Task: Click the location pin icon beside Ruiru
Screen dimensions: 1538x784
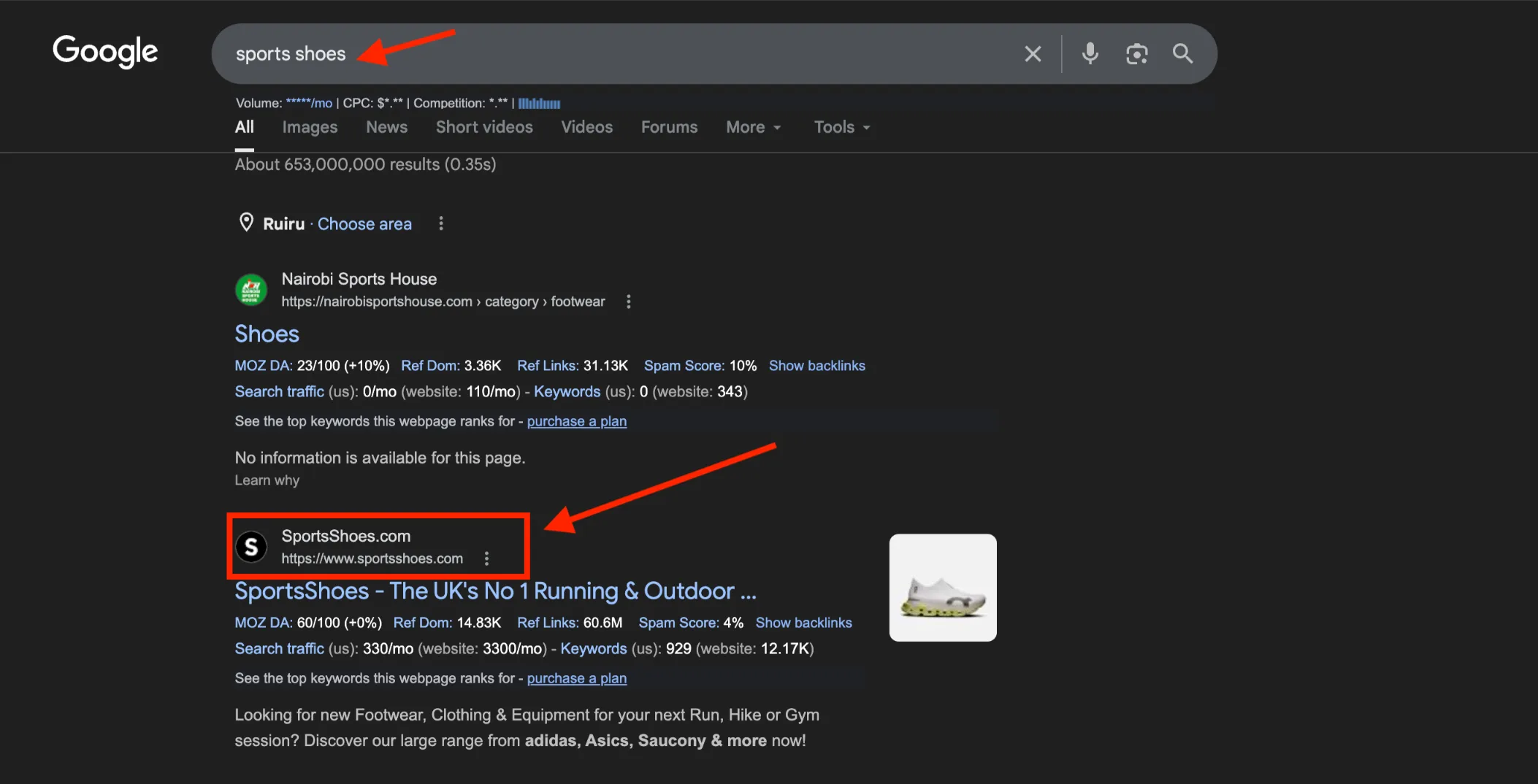Action: (x=247, y=223)
